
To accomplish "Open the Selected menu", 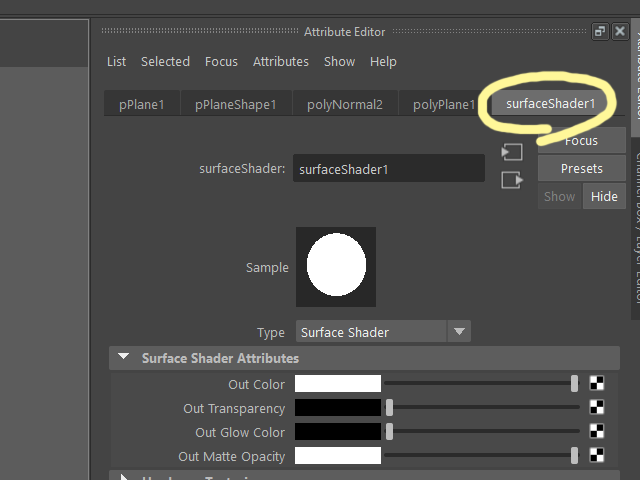I will coord(165,62).
